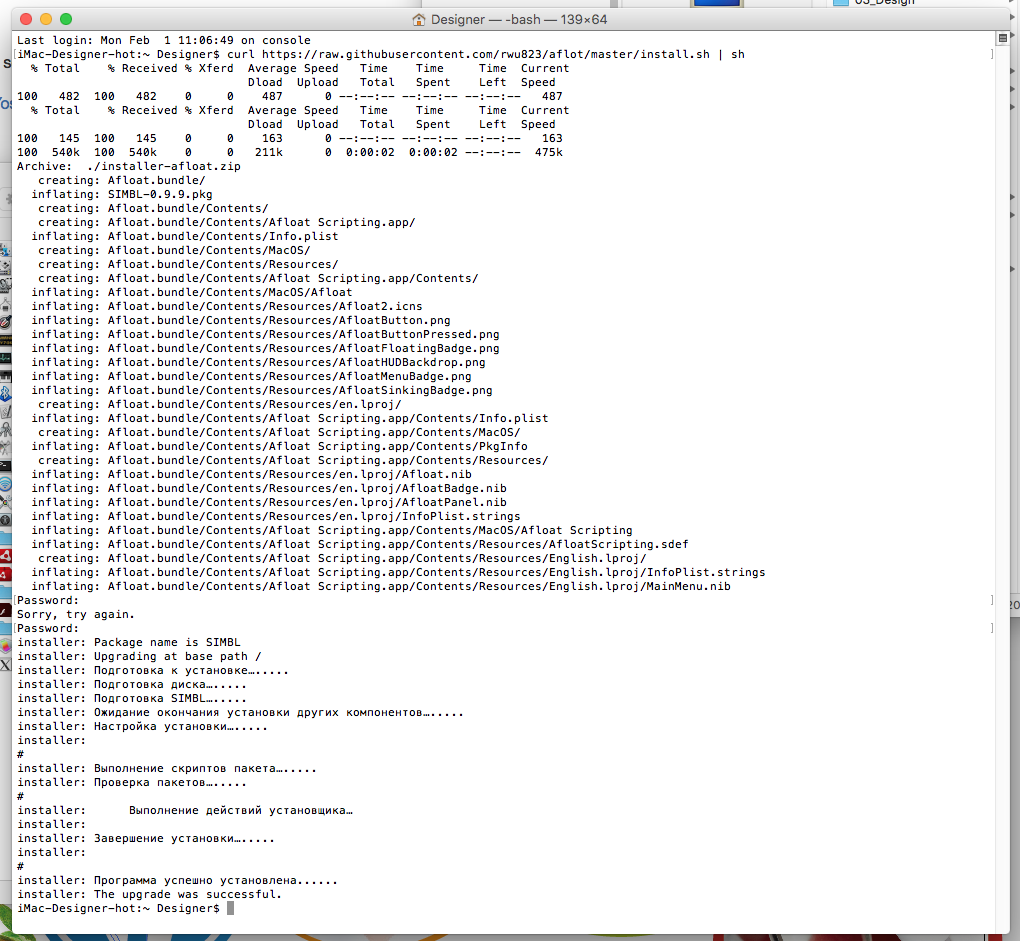Screen dimensions: 1020x941
Task: Click the curl raw.githubusercontent.com install.sh command
Action: (486, 55)
